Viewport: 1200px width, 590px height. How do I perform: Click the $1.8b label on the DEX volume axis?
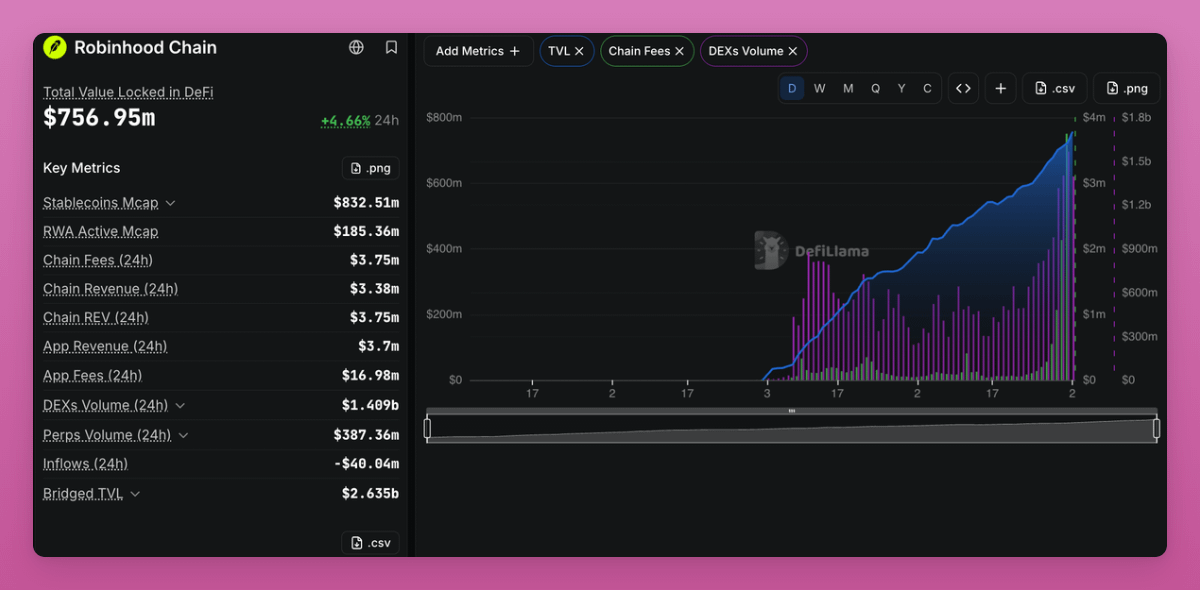coord(1136,117)
